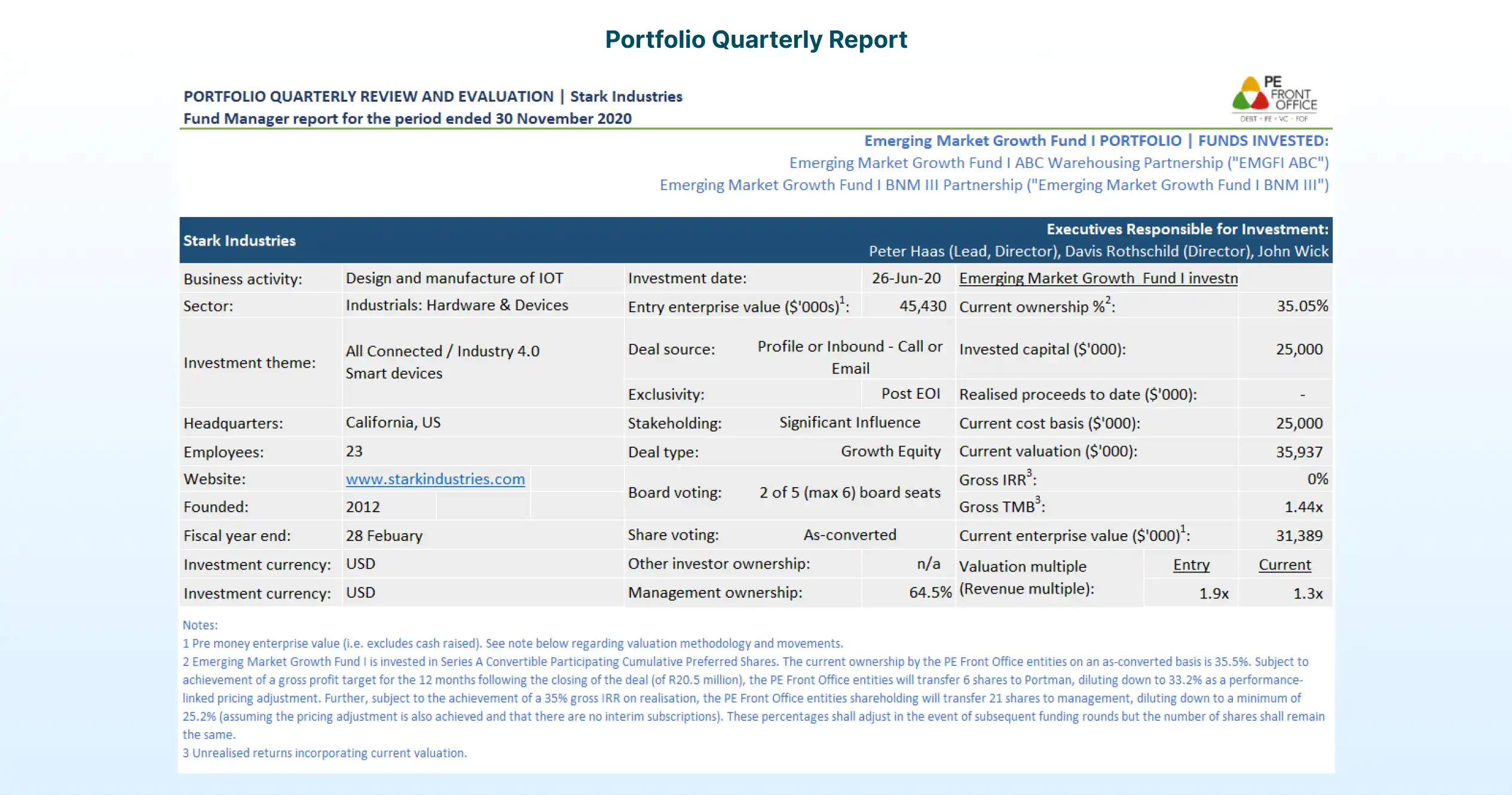This screenshot has width=1512, height=795.
Task: Select the current ownership value 35.05%
Action: [1302, 306]
